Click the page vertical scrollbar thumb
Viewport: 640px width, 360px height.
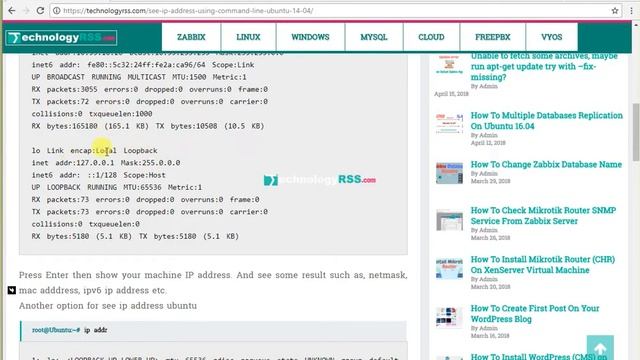636,132
